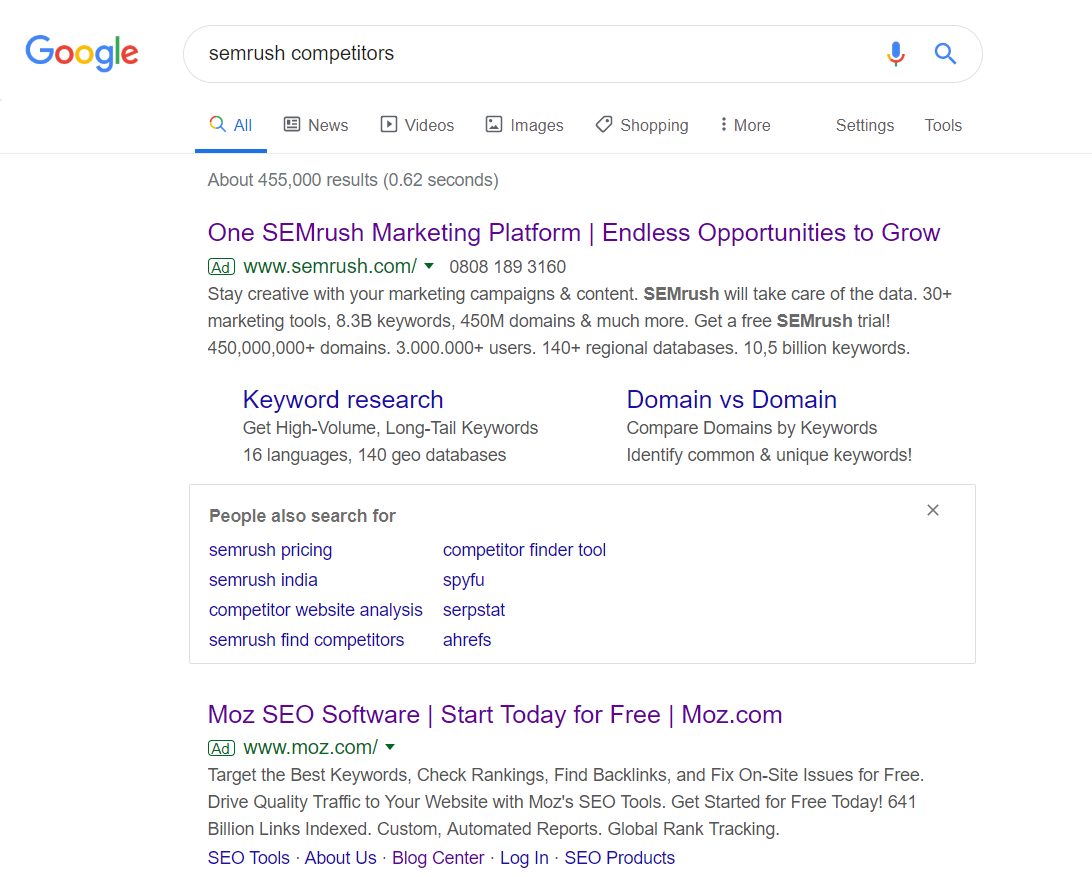Click the Ad badge beside www.semrush.com
1092x877 pixels.
coord(221,267)
